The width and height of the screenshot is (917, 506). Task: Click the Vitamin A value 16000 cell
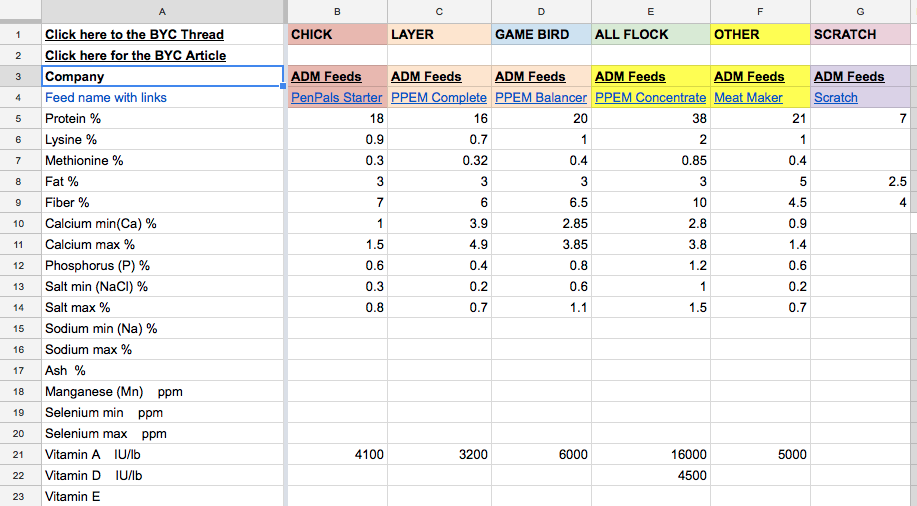650,455
